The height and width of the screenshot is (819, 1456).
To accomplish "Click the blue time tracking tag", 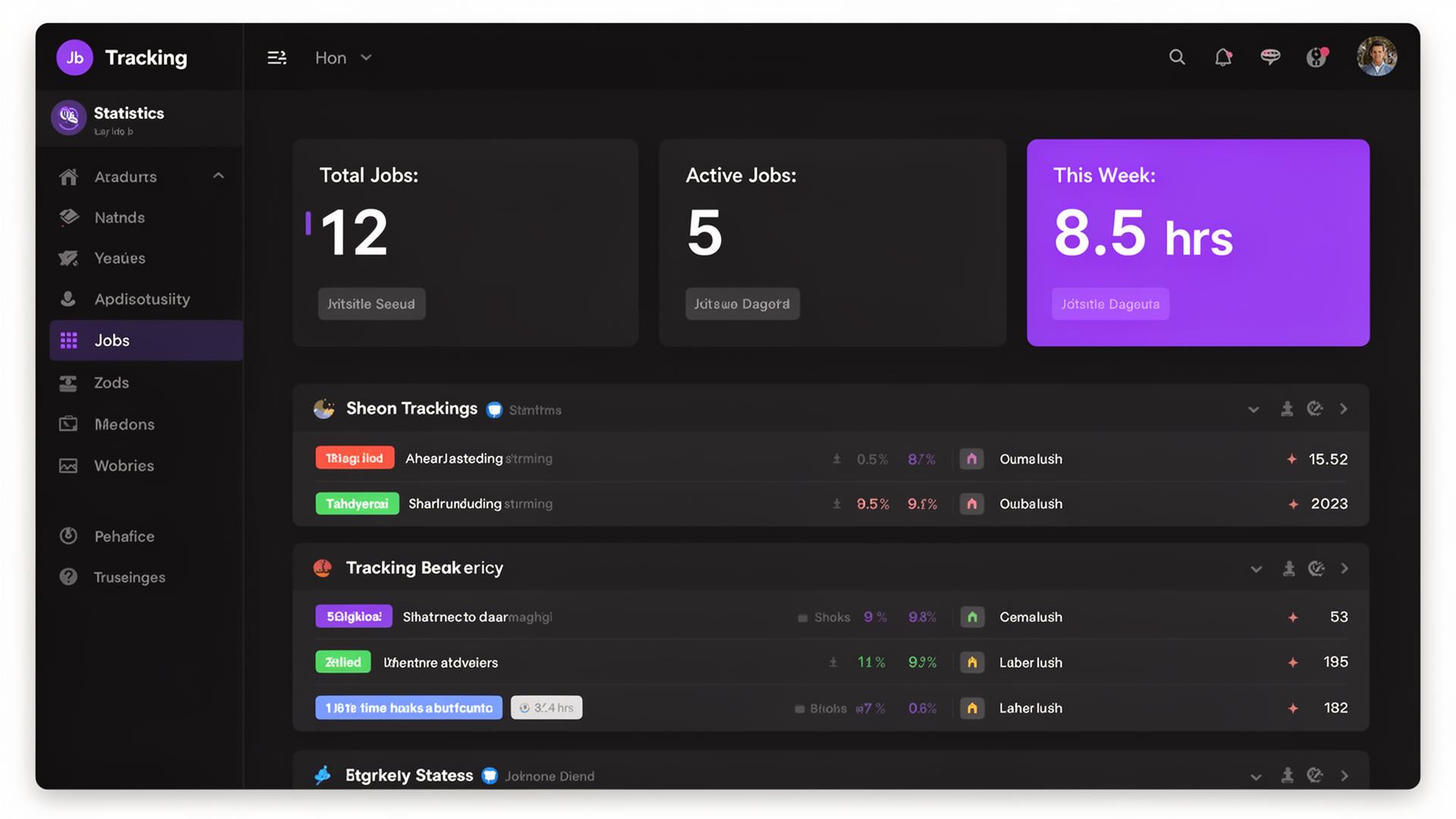I will [x=409, y=708].
